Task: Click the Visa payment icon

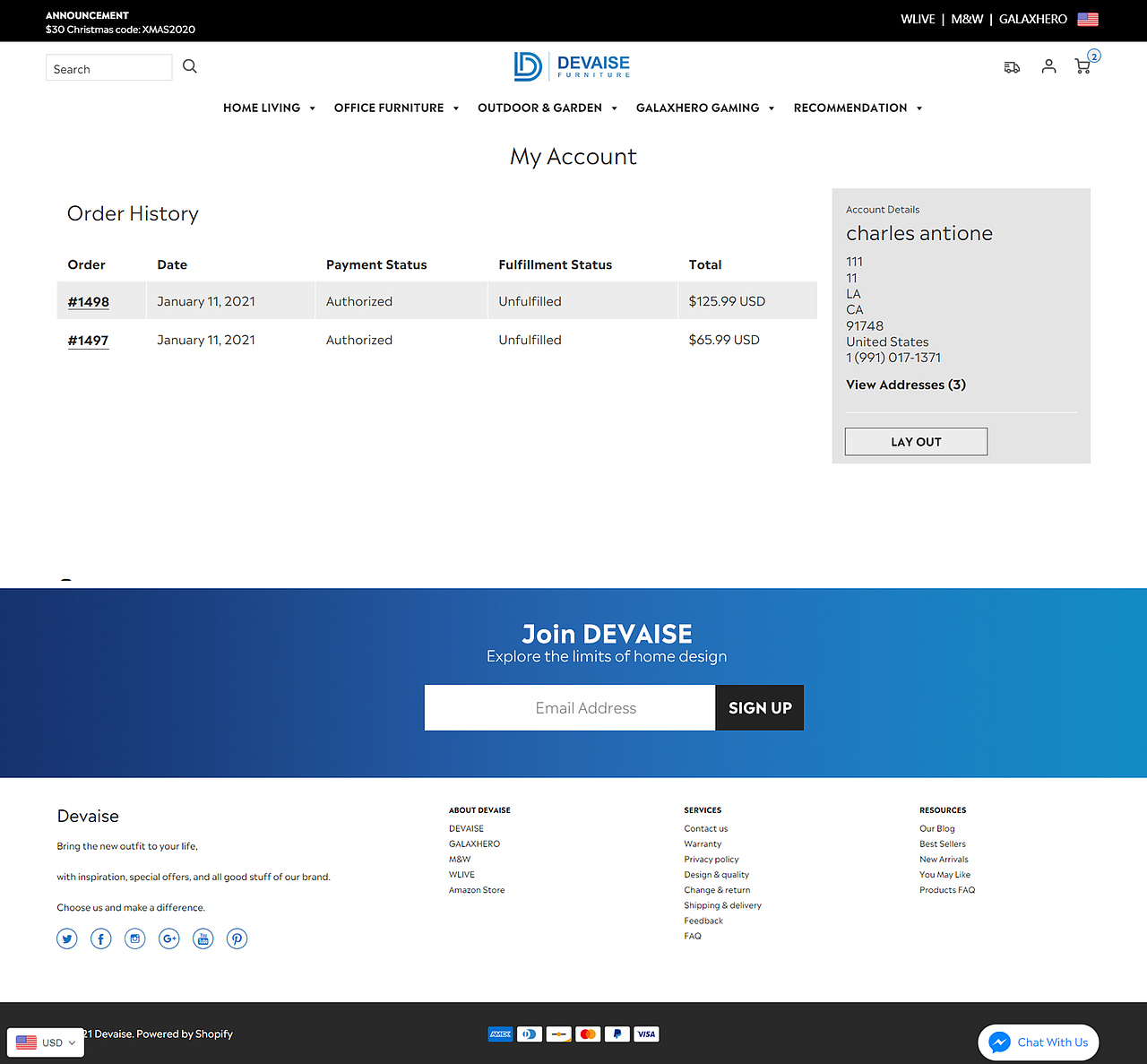Action: [646, 1034]
